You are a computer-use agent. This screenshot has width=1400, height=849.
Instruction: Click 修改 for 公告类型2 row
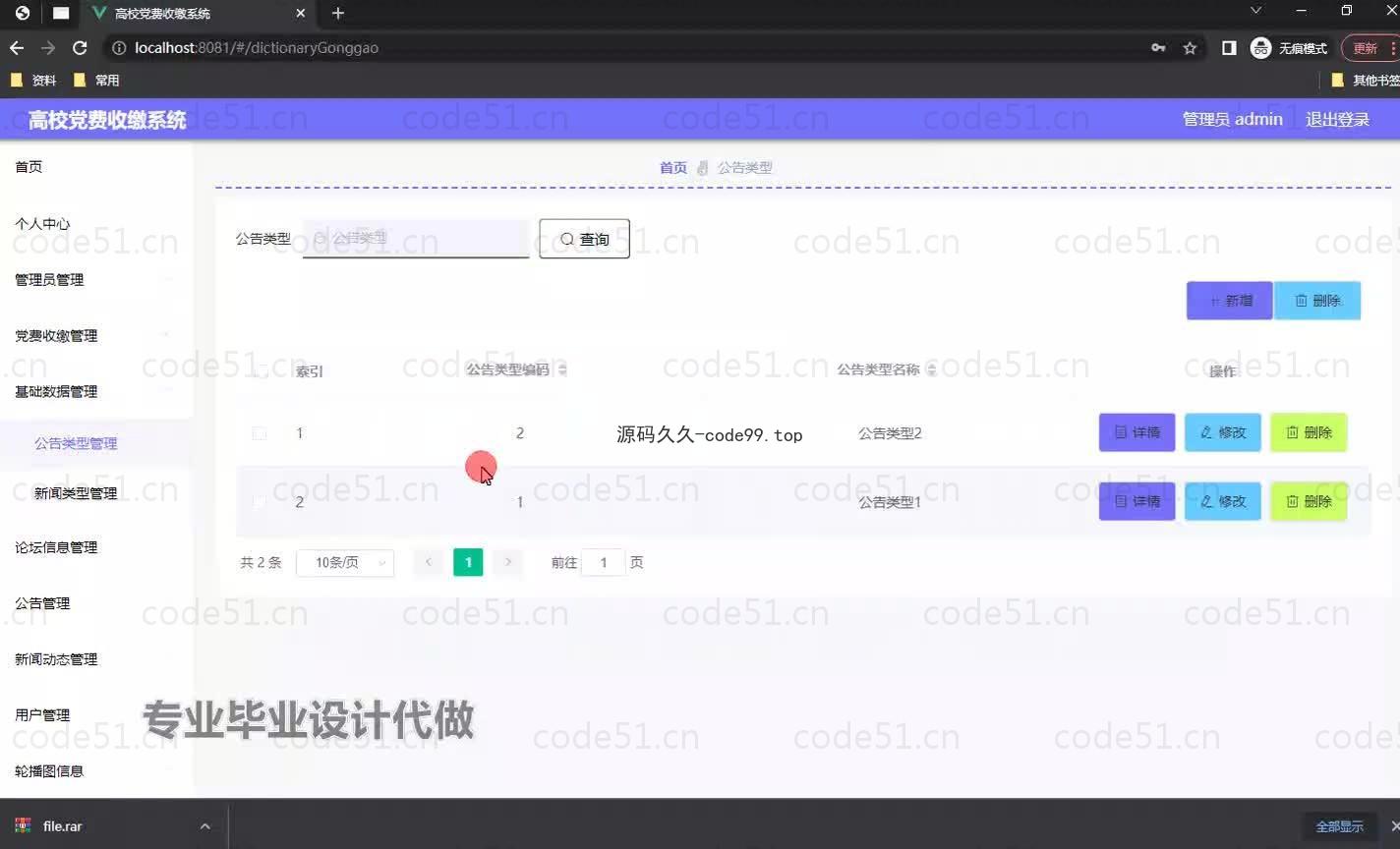click(x=1222, y=432)
